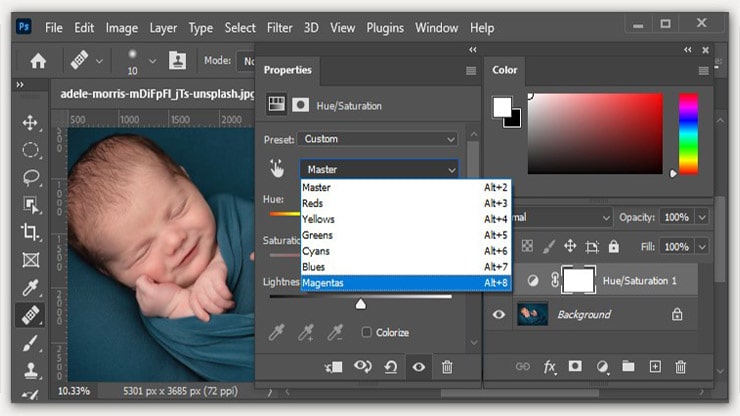Toggle lock all icon
The height and width of the screenshot is (416, 740).
614,246
